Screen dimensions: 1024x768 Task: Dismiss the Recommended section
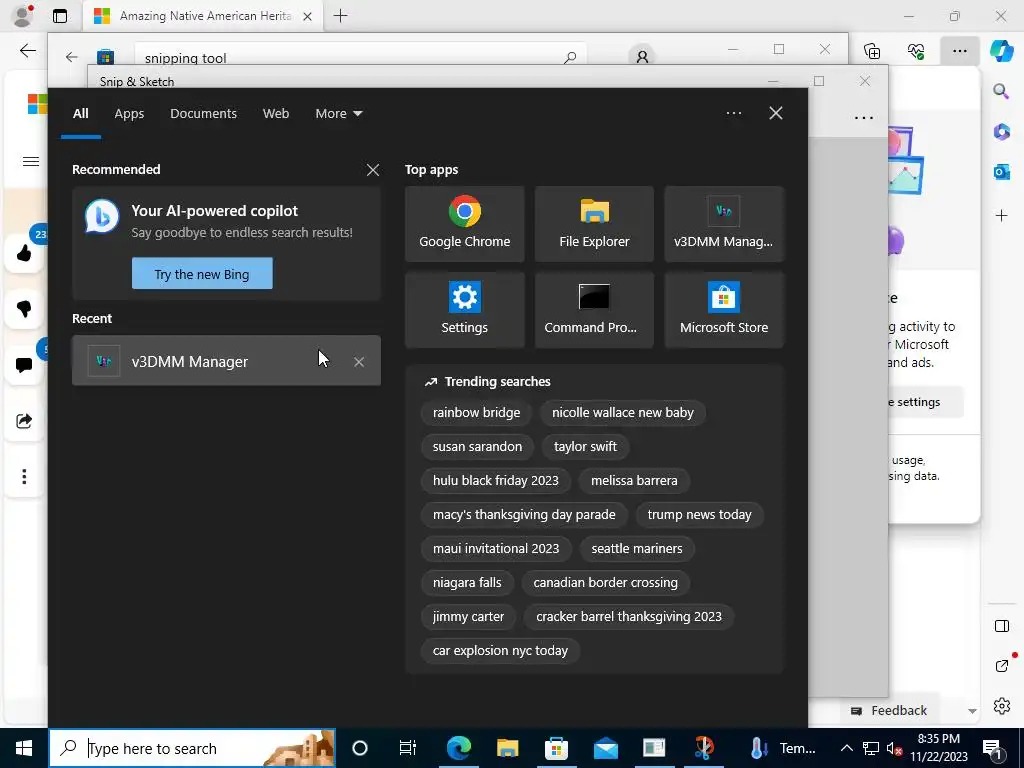point(373,170)
